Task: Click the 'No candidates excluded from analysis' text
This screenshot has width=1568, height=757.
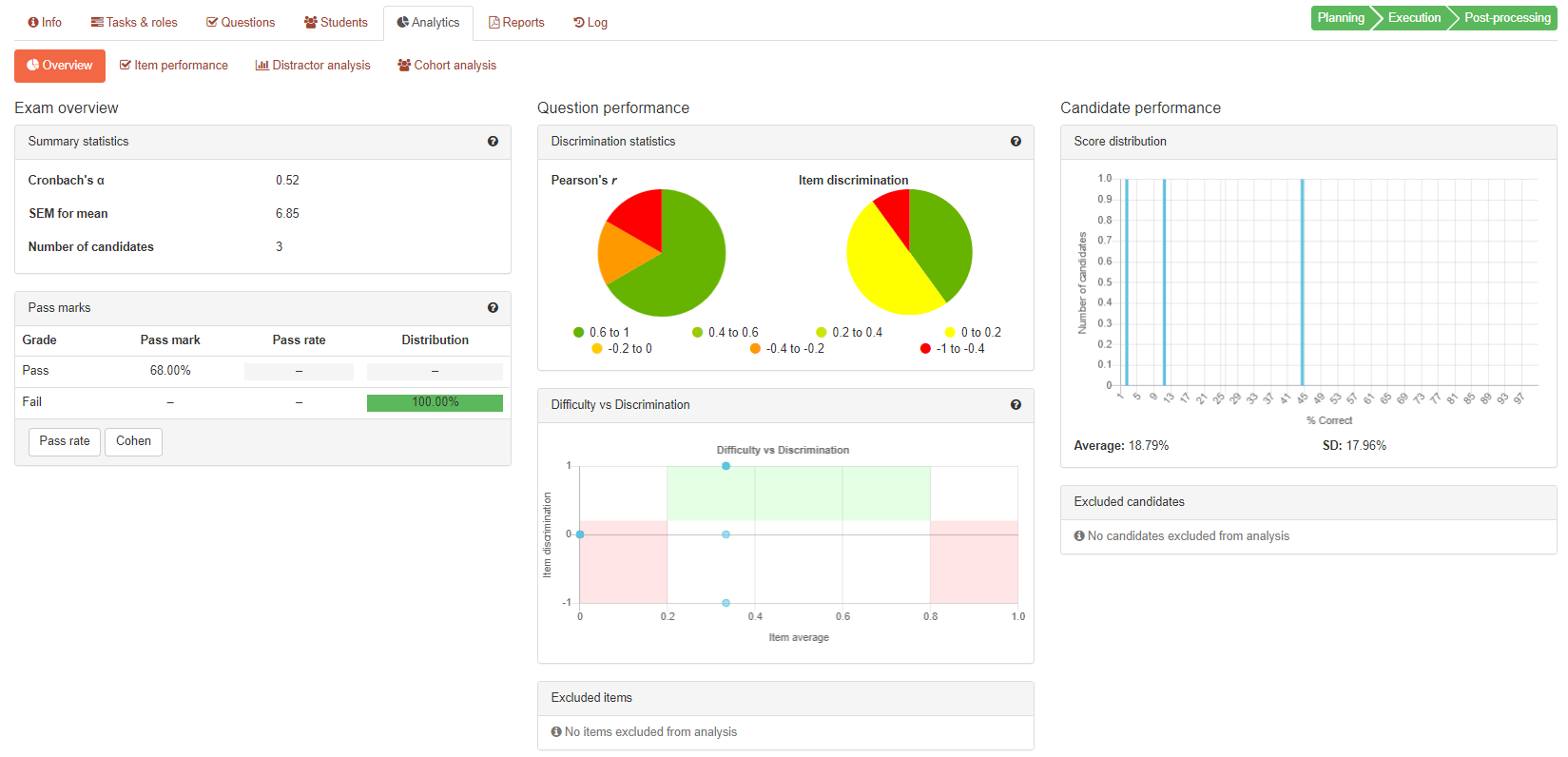Action: coord(1188,536)
